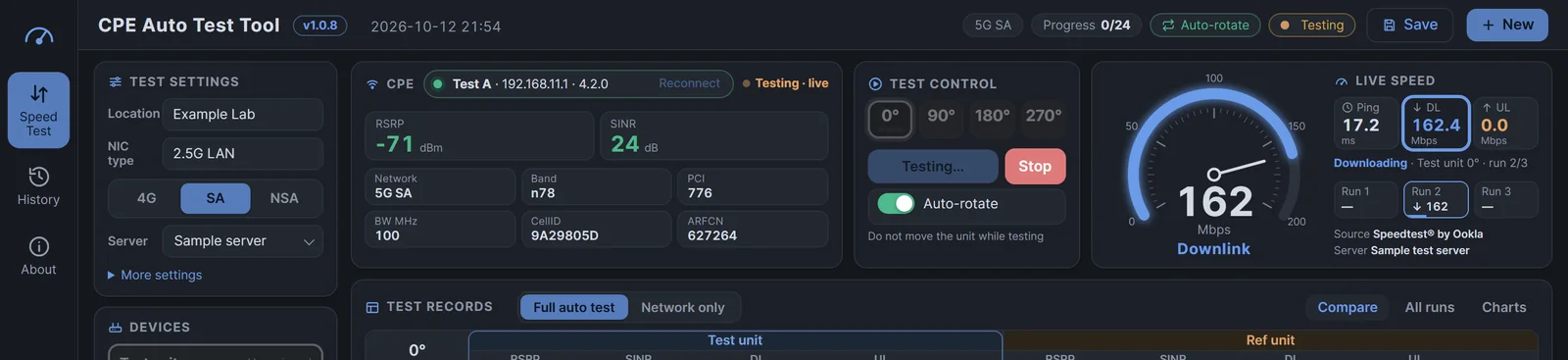Click the Test Settings sliders icon

pyautogui.click(x=116, y=81)
